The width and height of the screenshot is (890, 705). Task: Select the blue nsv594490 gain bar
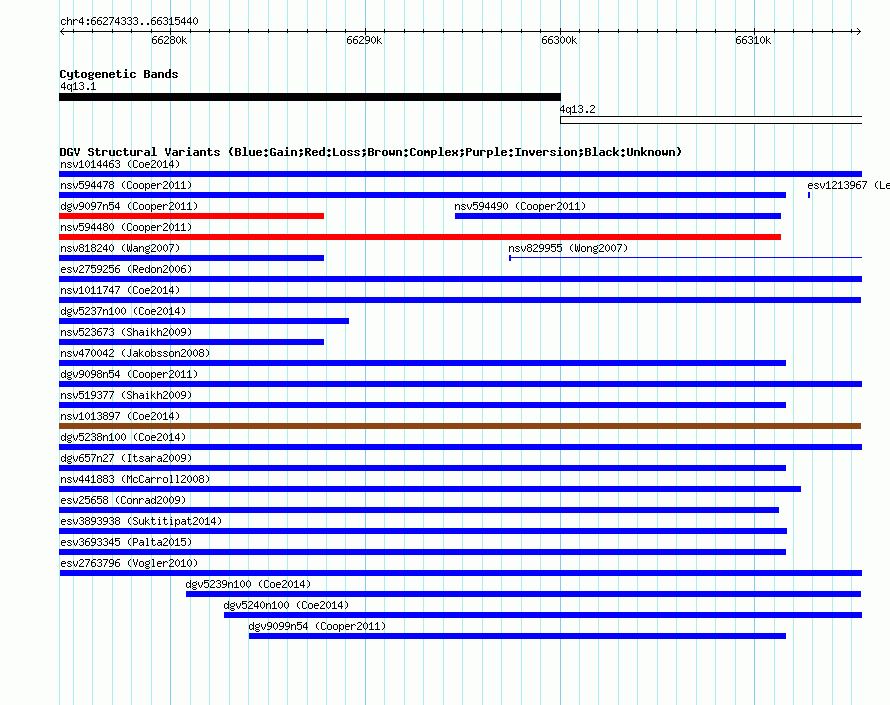click(618, 216)
